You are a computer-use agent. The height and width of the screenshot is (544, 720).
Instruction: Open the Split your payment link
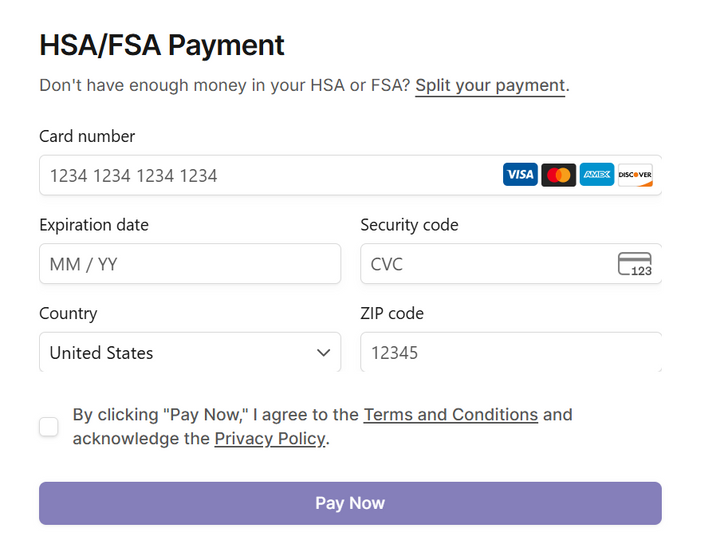pyautogui.click(x=490, y=86)
